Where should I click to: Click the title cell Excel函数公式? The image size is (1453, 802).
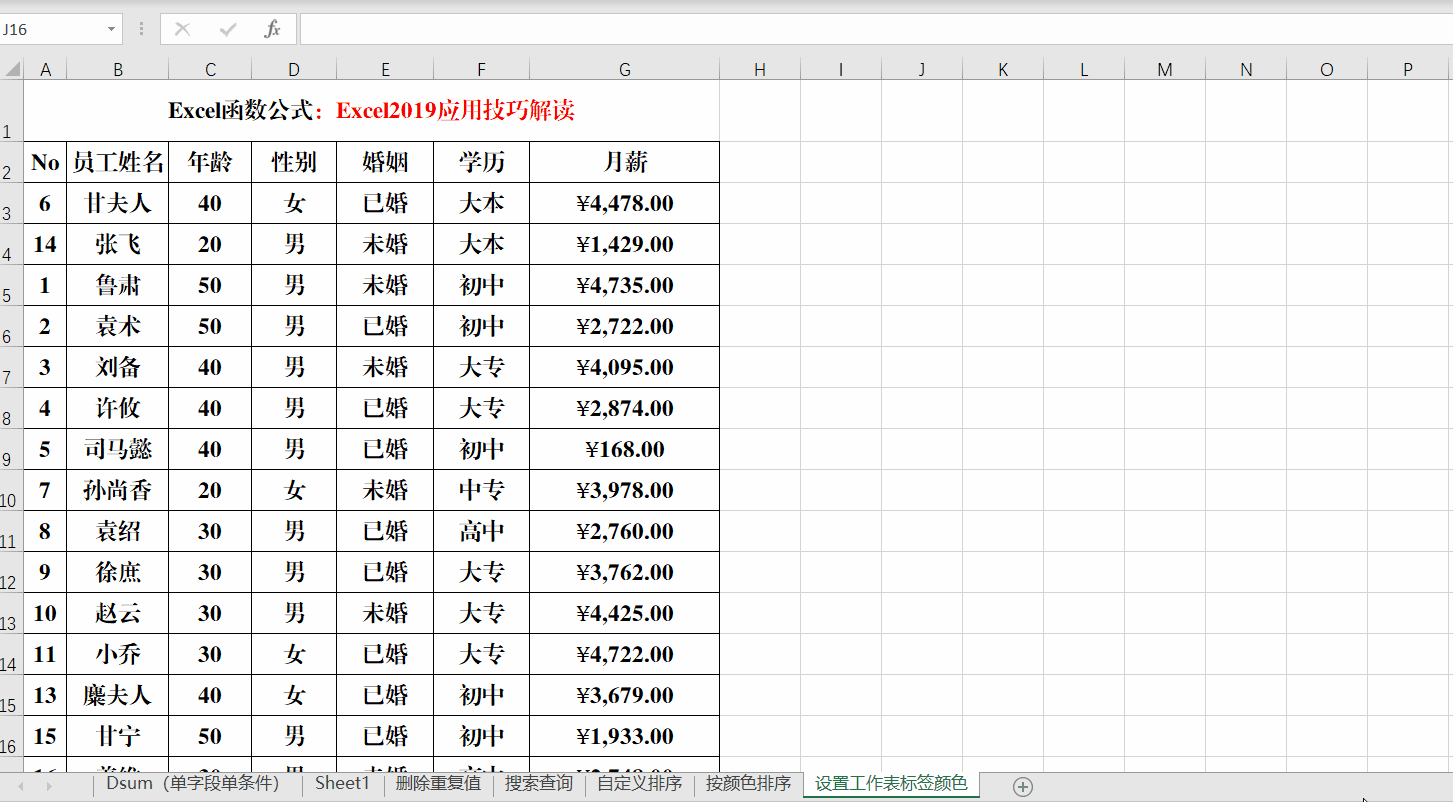371,111
